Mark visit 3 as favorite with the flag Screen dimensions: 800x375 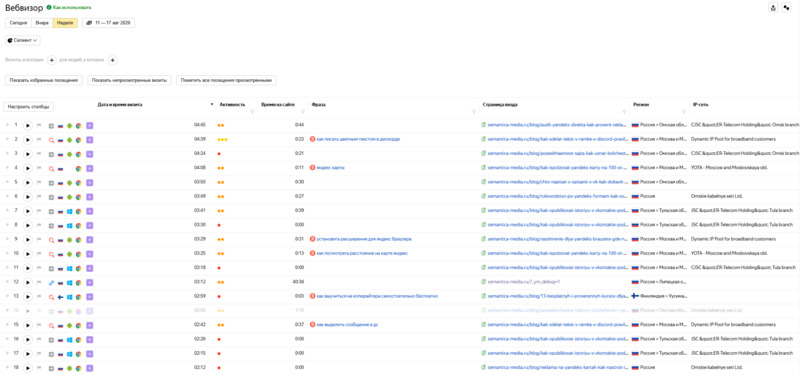[x=39, y=154]
